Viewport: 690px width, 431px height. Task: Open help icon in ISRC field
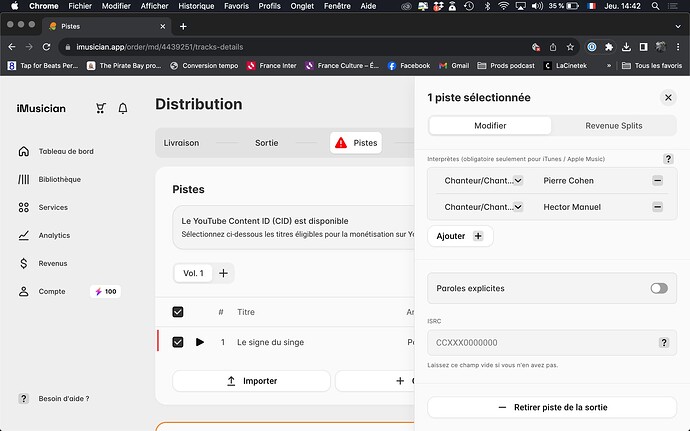click(664, 343)
